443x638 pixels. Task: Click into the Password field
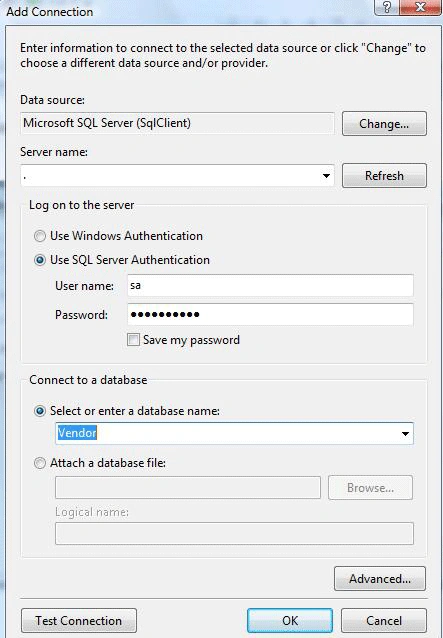click(x=270, y=314)
